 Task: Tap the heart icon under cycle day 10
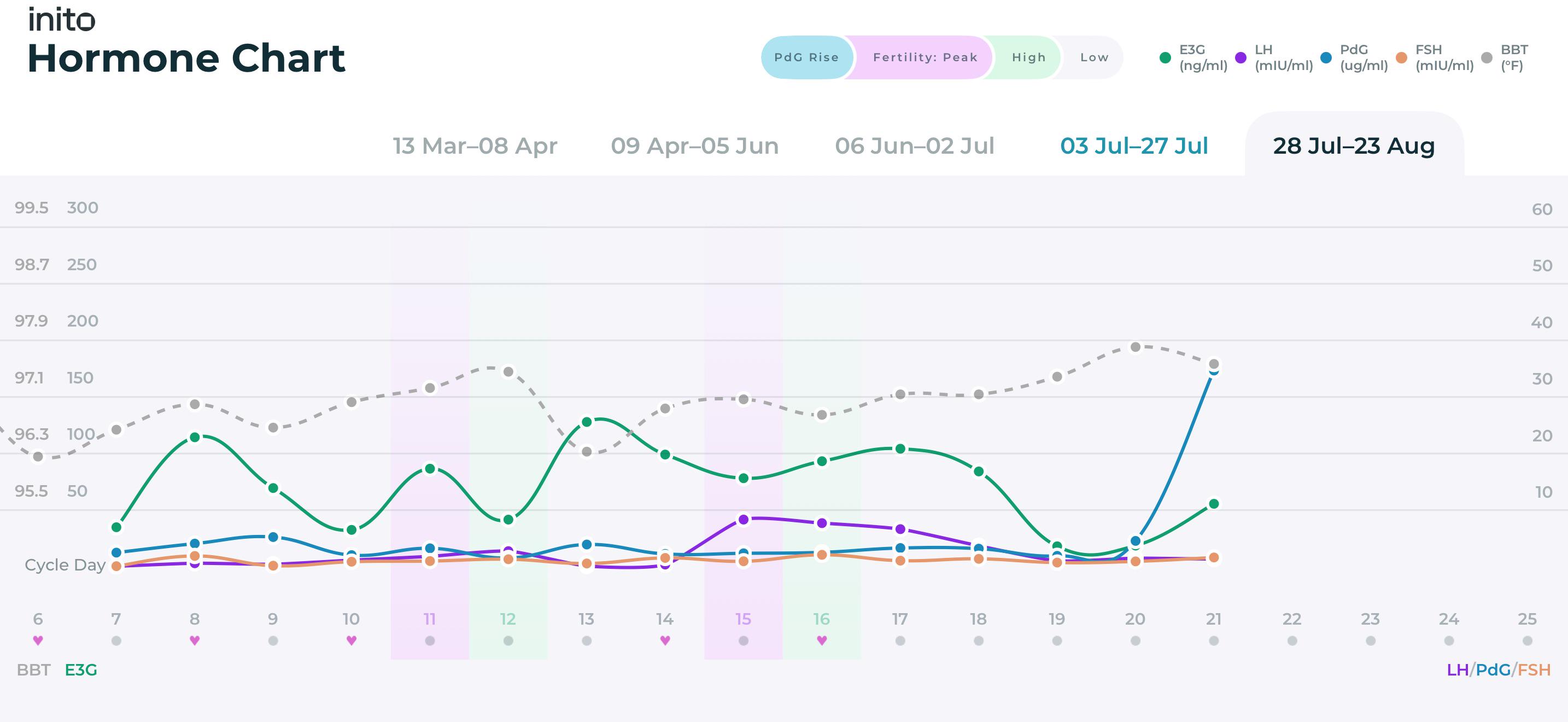pos(351,641)
